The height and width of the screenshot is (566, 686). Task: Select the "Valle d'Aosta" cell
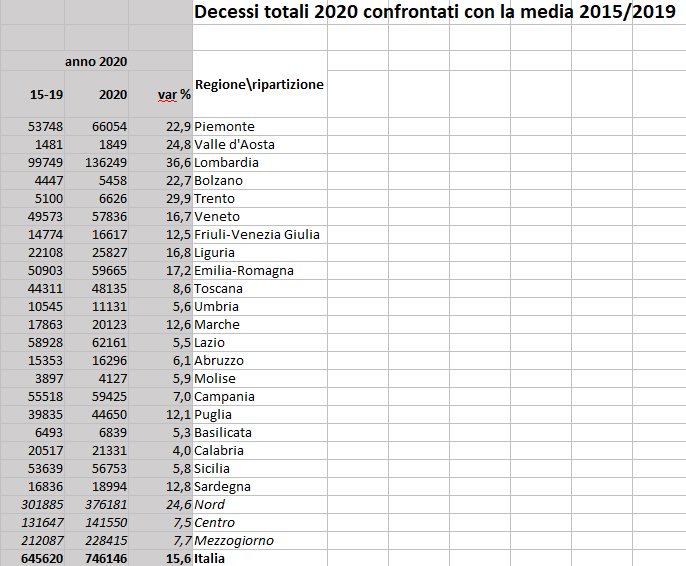(x=260, y=144)
